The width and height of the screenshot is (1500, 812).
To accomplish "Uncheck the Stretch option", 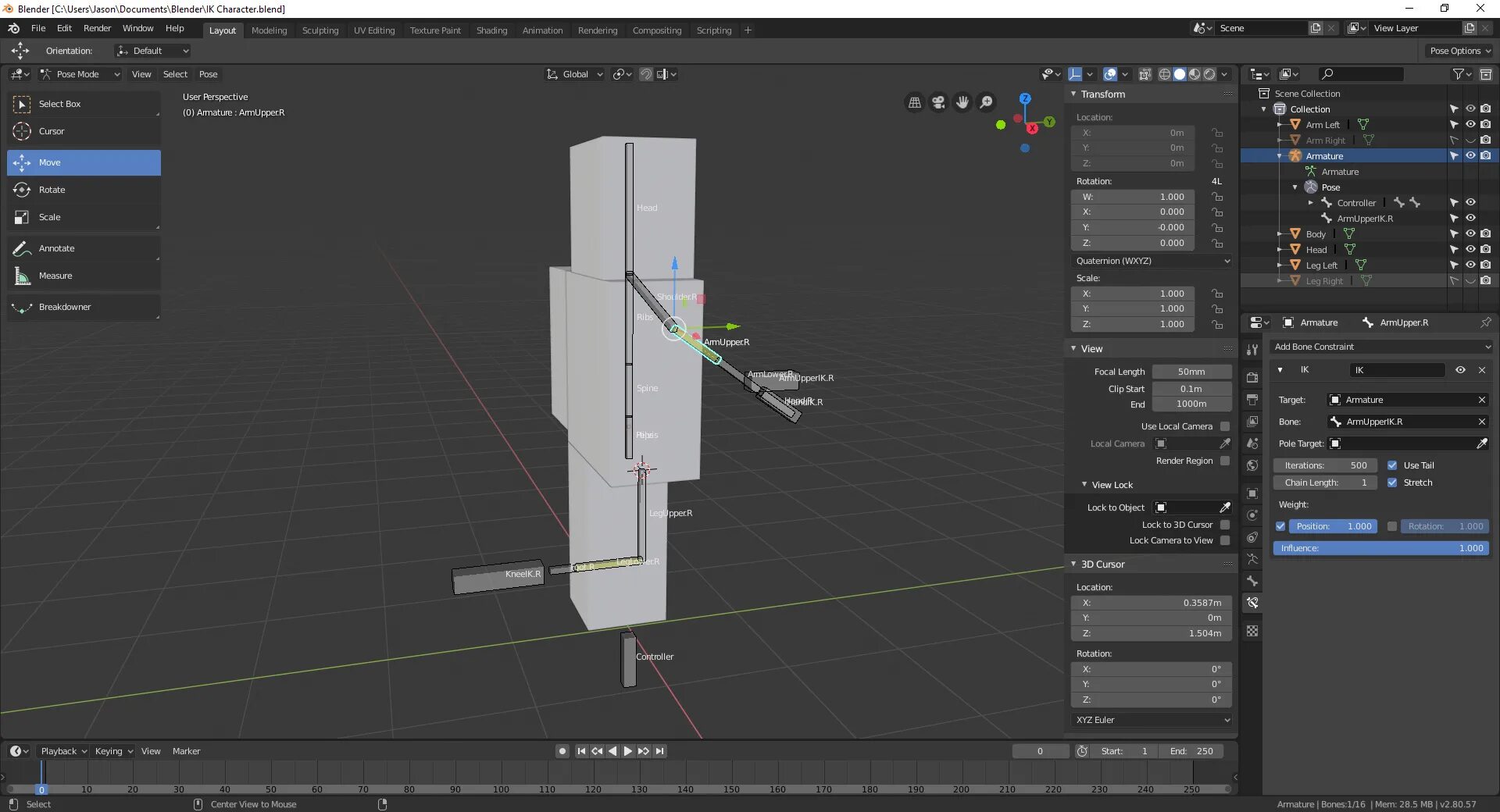I will point(1392,483).
